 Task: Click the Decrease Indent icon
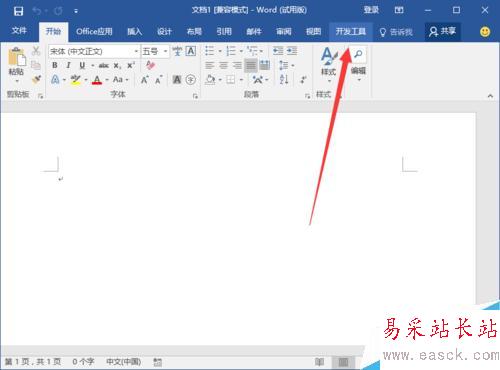coord(278,51)
